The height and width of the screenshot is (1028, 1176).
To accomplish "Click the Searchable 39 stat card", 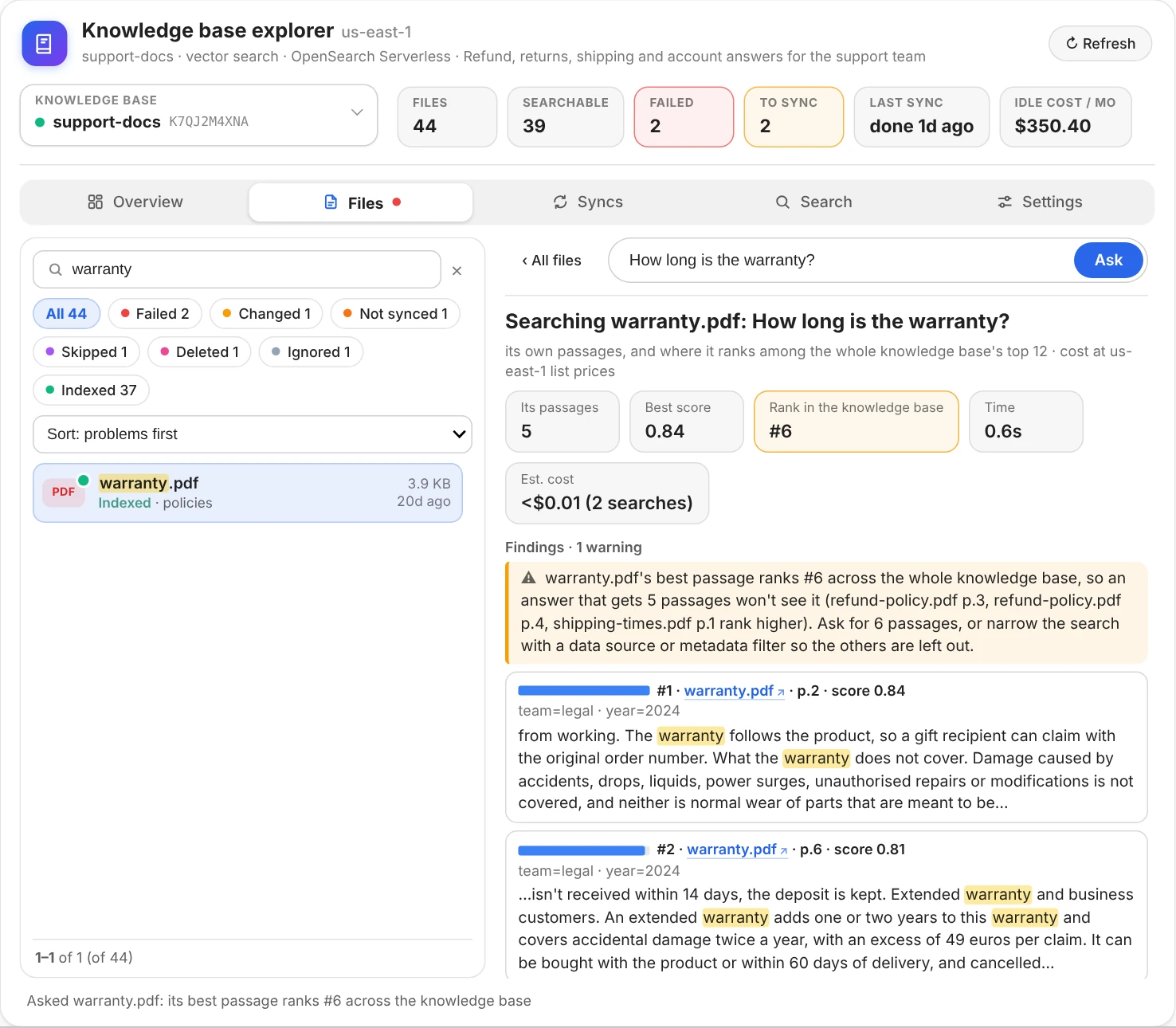I will (x=566, y=117).
